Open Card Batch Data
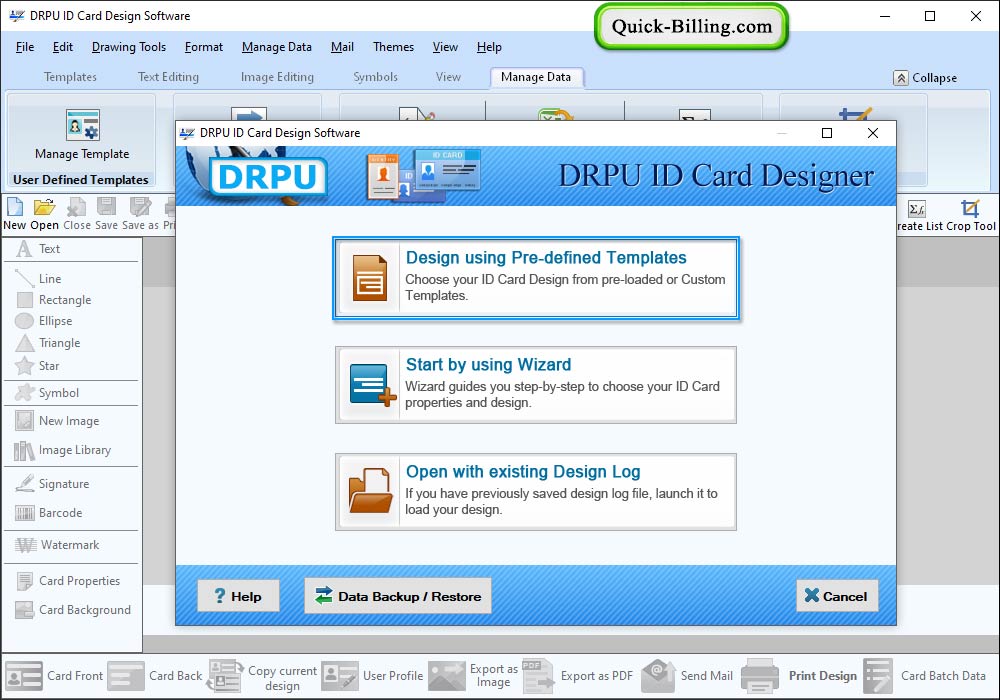1000x700 pixels. [x=925, y=676]
